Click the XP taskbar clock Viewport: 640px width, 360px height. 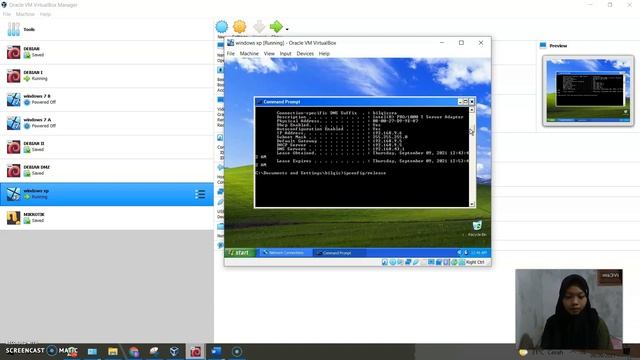(480, 253)
